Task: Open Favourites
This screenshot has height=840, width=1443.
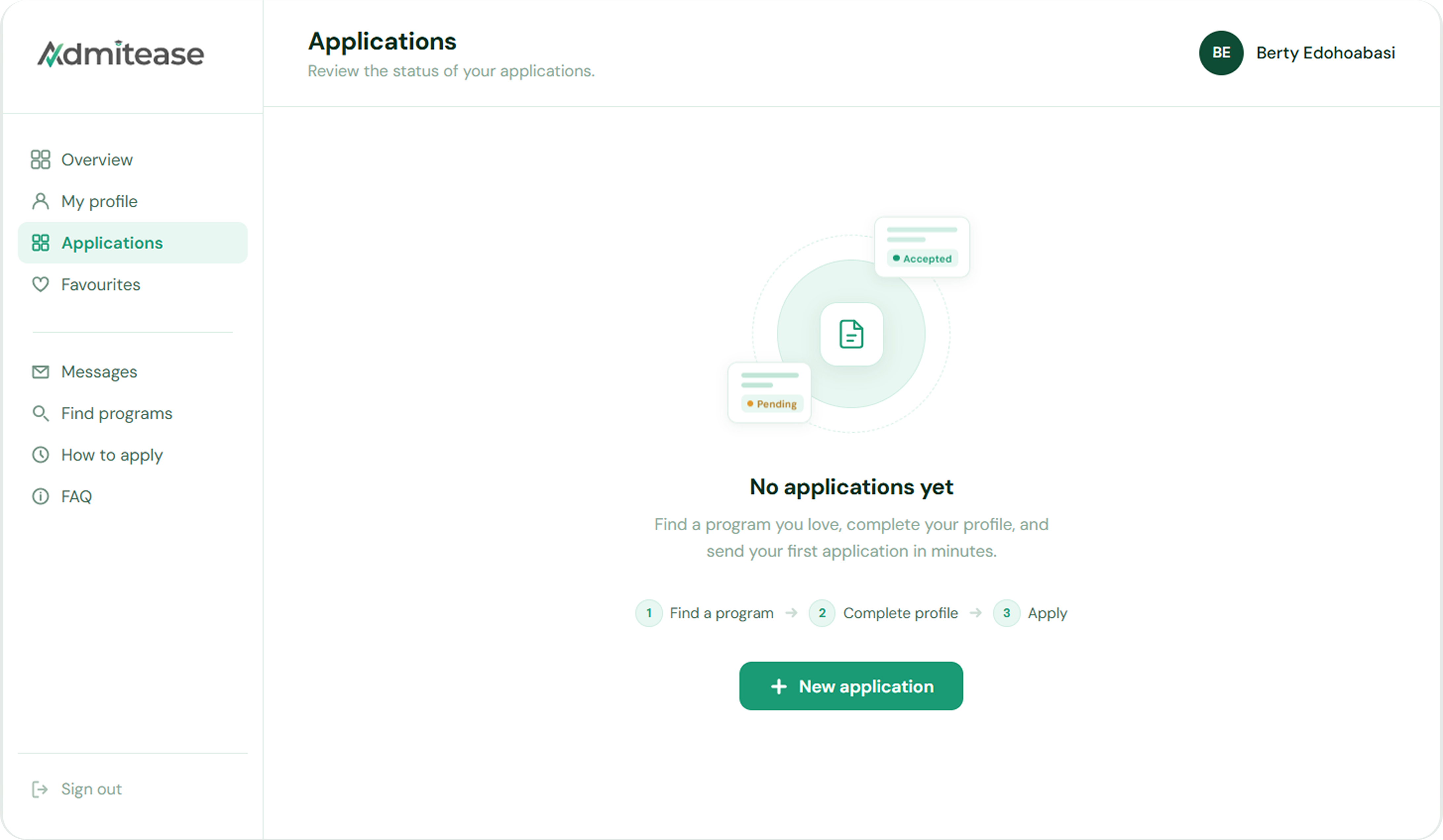Action: pyautogui.click(x=133, y=284)
